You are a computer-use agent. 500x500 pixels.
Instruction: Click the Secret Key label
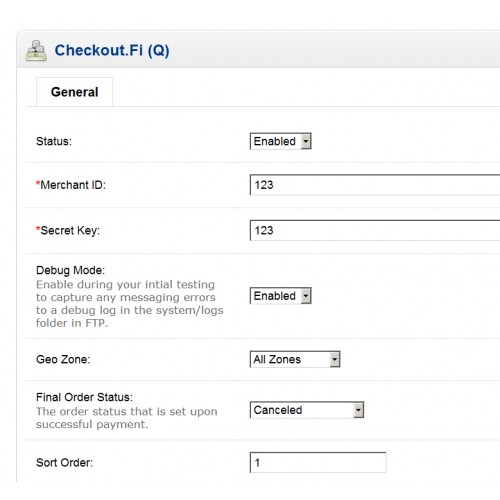click(68, 230)
